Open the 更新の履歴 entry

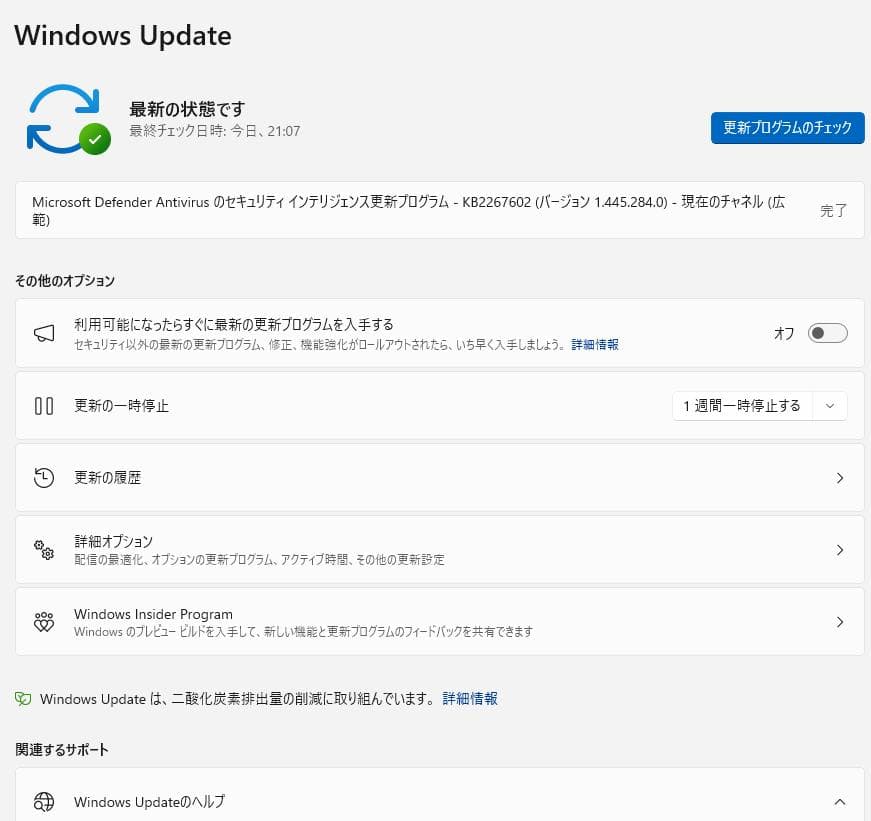tap(439, 478)
